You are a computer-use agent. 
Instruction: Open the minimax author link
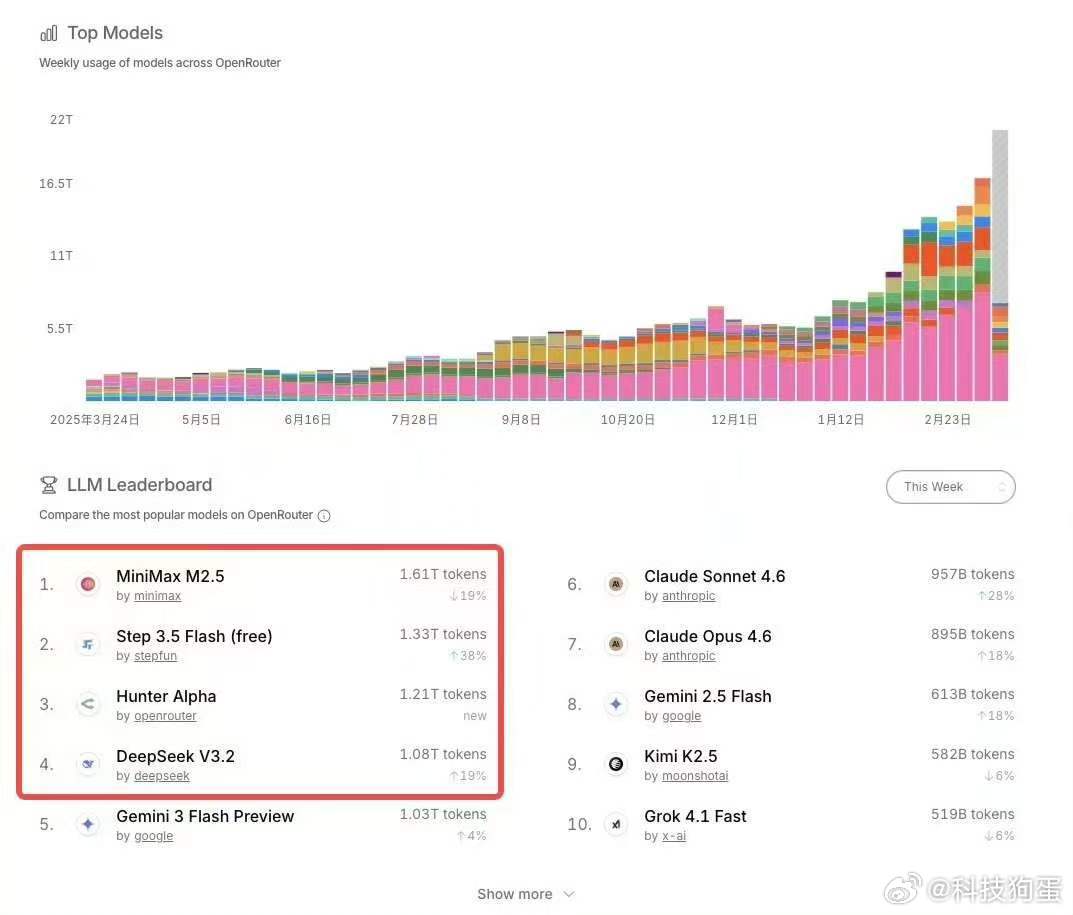click(157, 597)
